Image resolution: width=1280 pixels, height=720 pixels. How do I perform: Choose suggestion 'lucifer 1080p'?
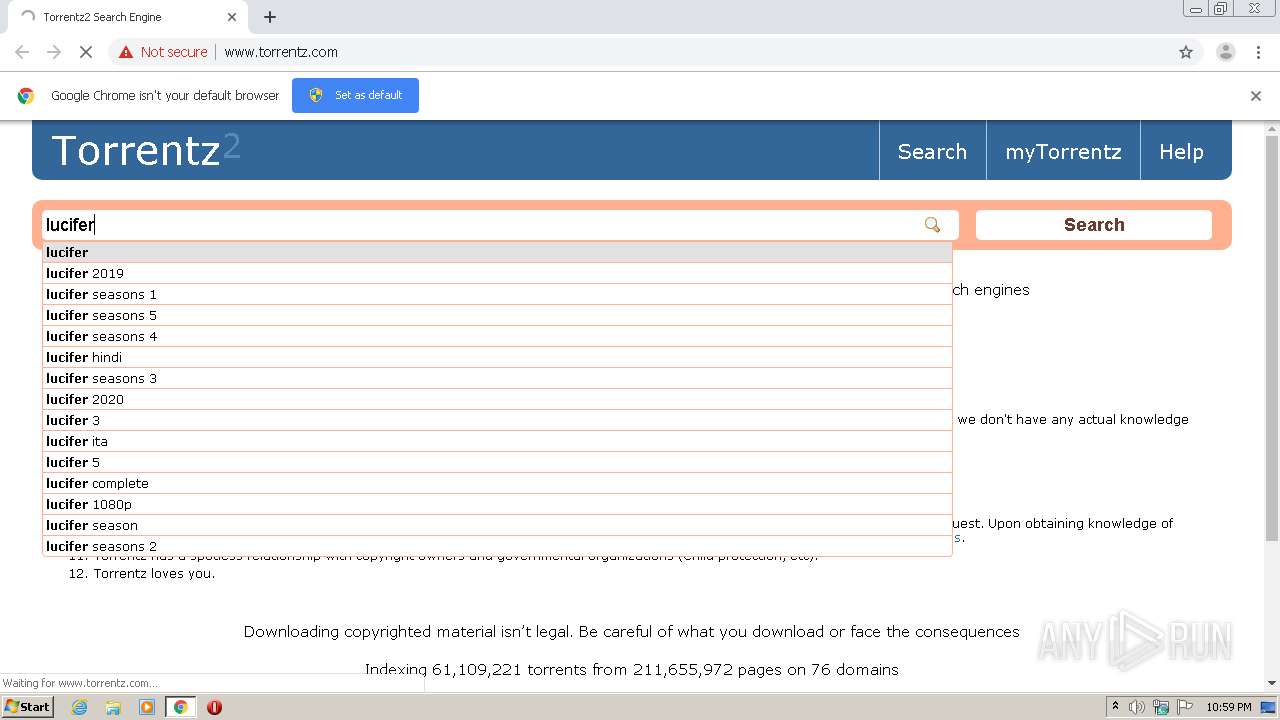(497, 504)
